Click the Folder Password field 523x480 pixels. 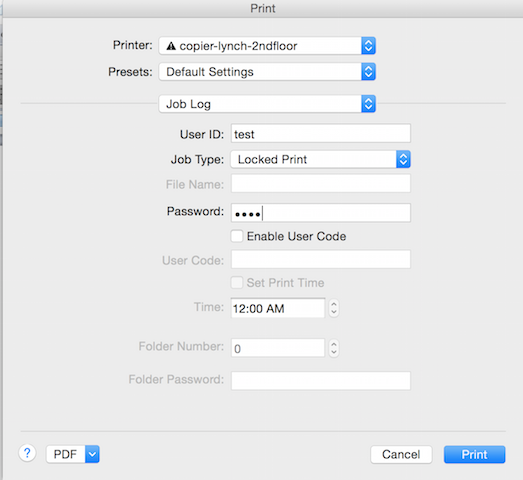click(321, 381)
